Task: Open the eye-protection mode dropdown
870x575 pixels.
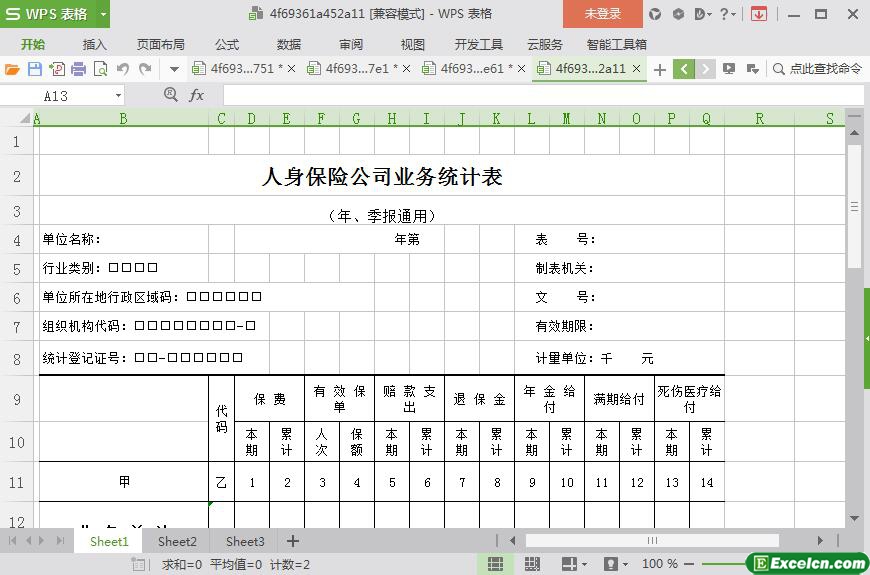Action: click(625, 564)
